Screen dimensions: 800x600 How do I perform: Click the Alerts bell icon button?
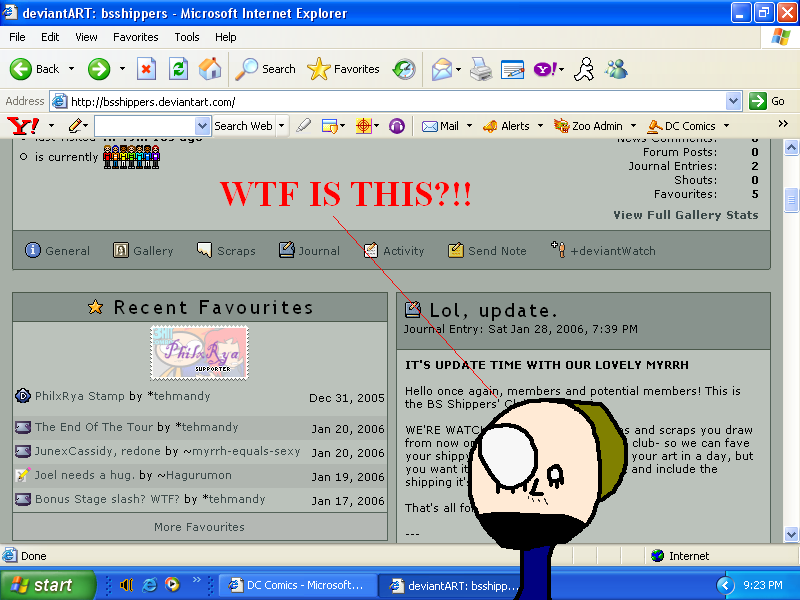[x=506, y=126]
